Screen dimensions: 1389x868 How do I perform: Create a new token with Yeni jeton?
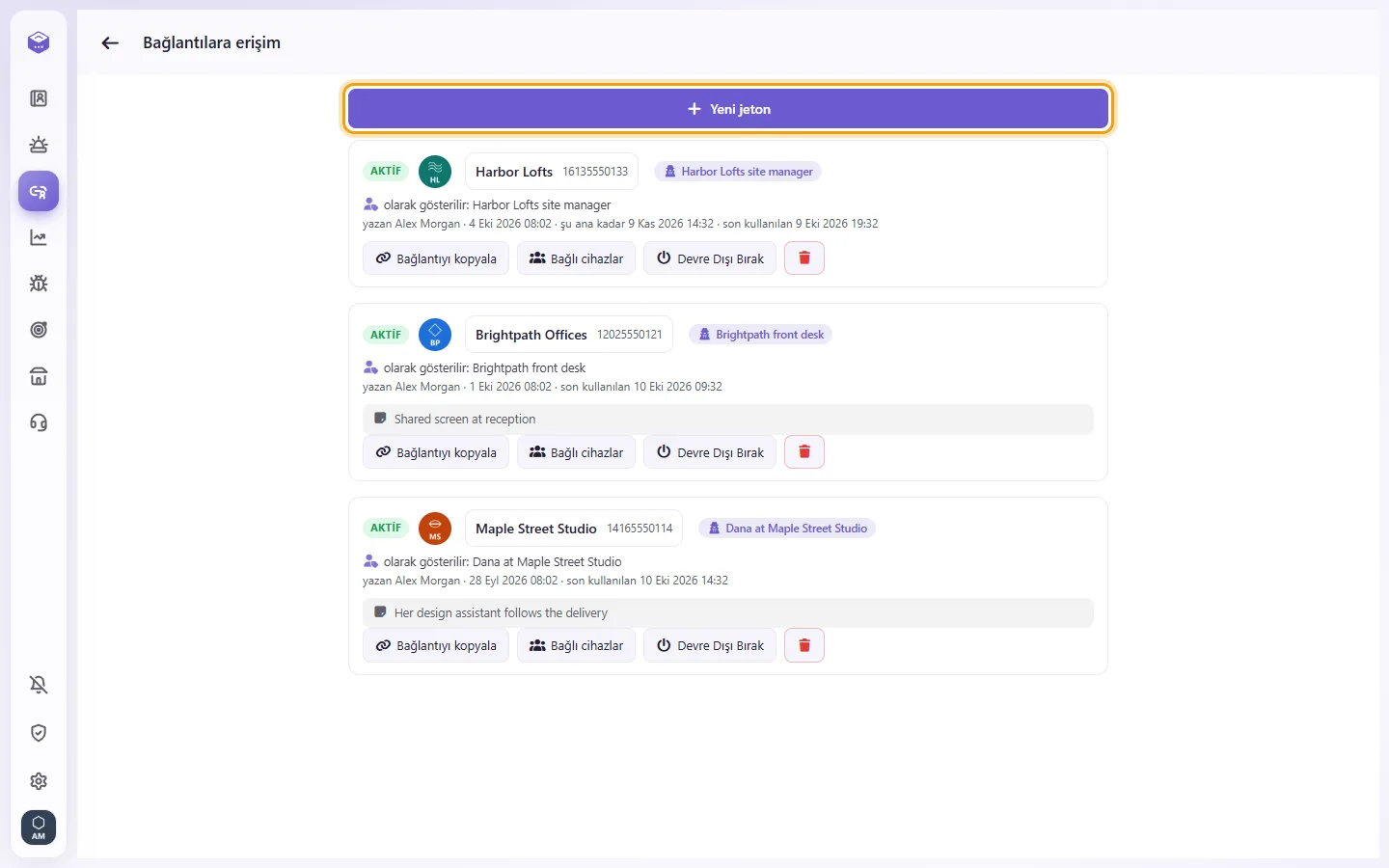(728, 109)
